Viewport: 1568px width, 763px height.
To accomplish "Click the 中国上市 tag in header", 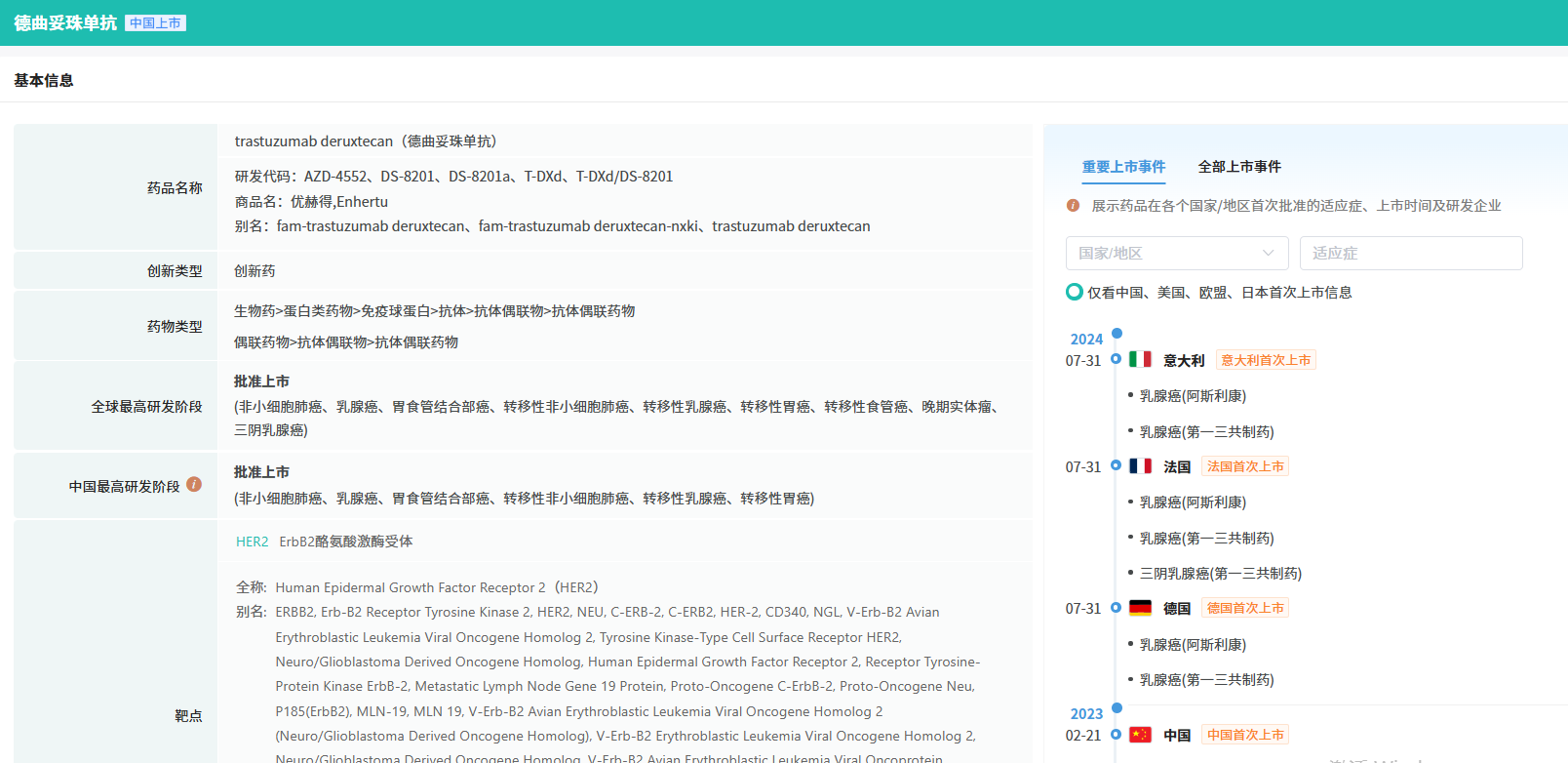I will pyautogui.click(x=155, y=23).
